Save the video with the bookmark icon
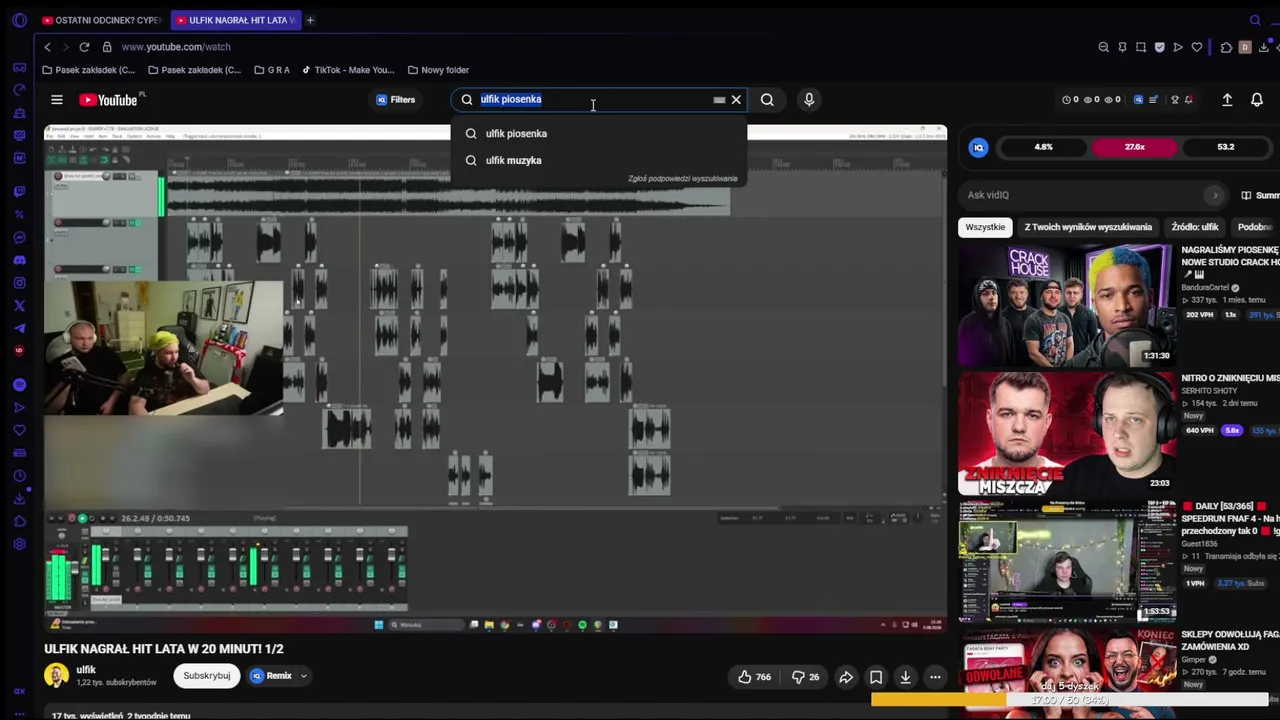 876,677
